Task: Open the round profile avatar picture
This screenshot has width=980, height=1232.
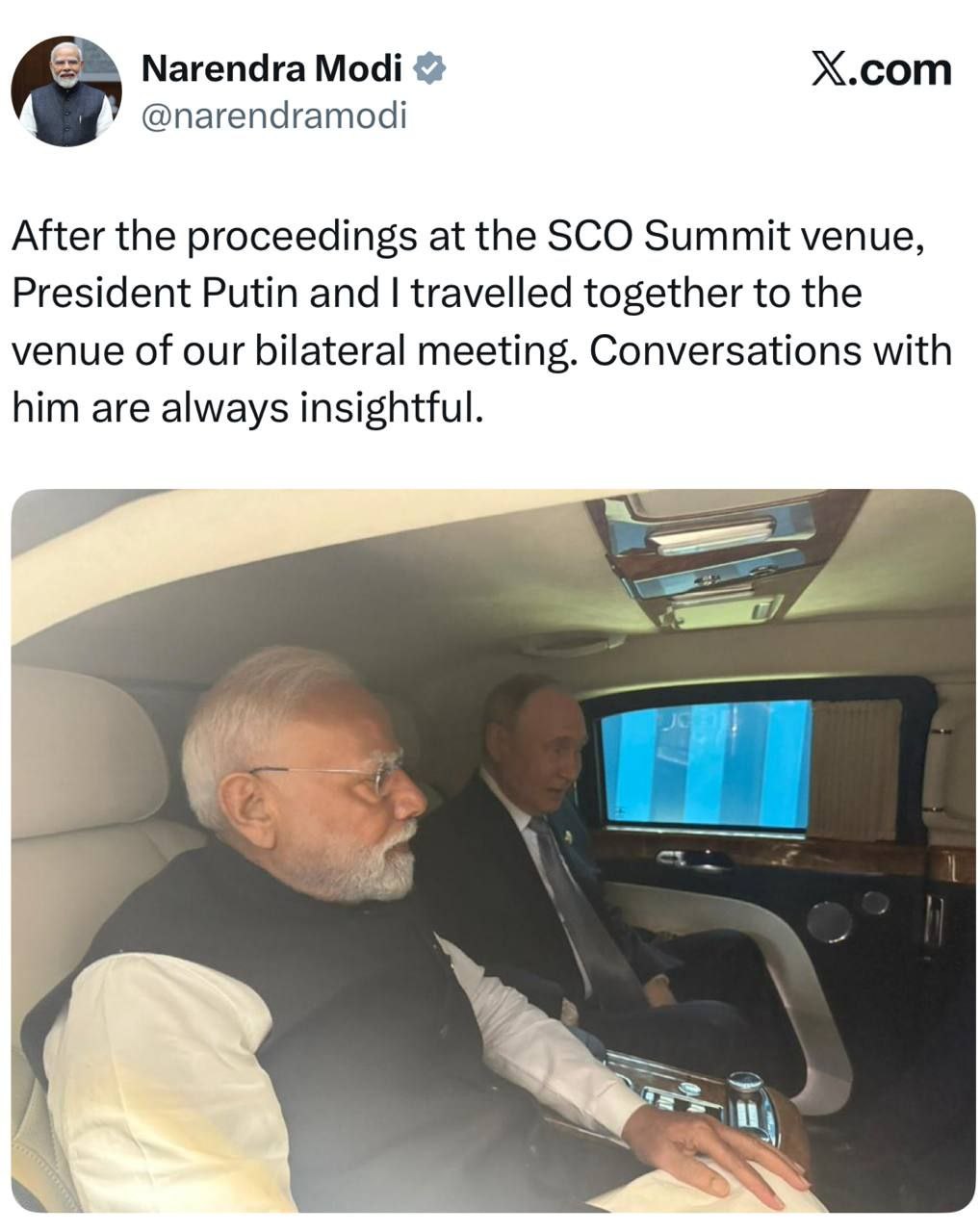Action: [x=66, y=91]
